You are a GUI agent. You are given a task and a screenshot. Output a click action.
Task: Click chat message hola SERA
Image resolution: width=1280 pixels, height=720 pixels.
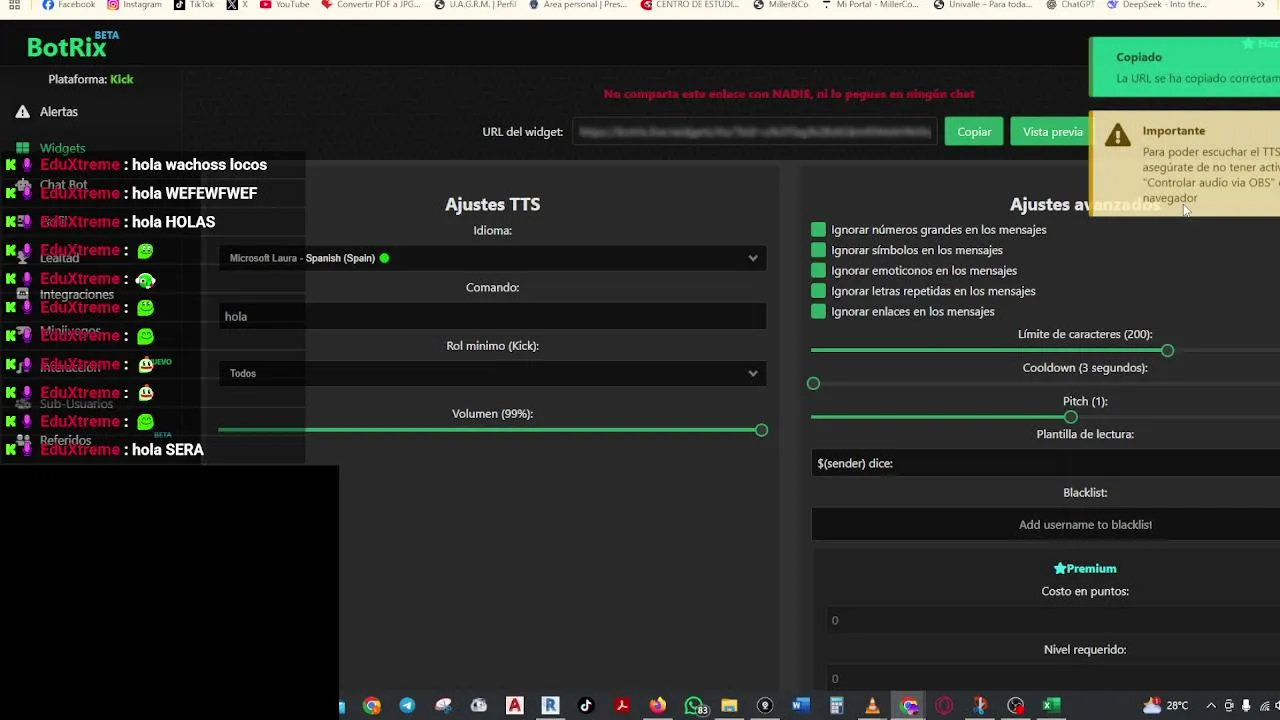[x=168, y=450]
